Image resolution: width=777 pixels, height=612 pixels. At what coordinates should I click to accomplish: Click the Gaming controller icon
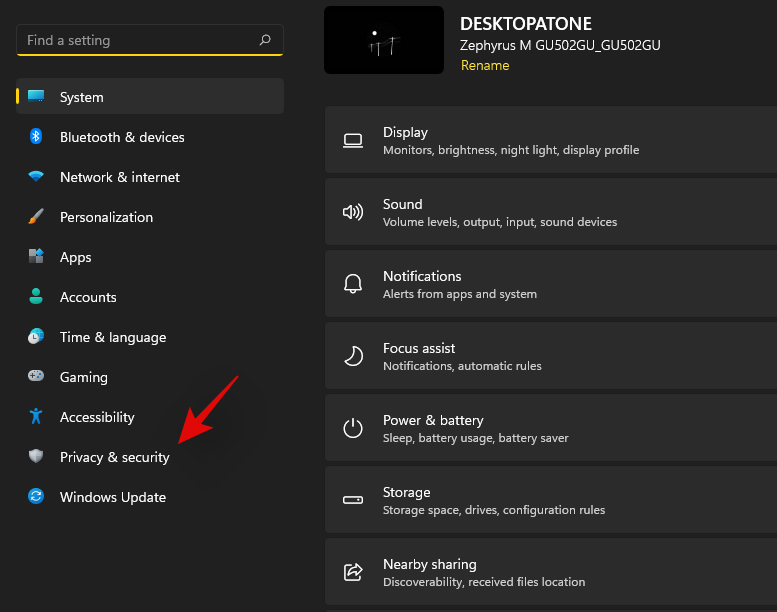36,377
